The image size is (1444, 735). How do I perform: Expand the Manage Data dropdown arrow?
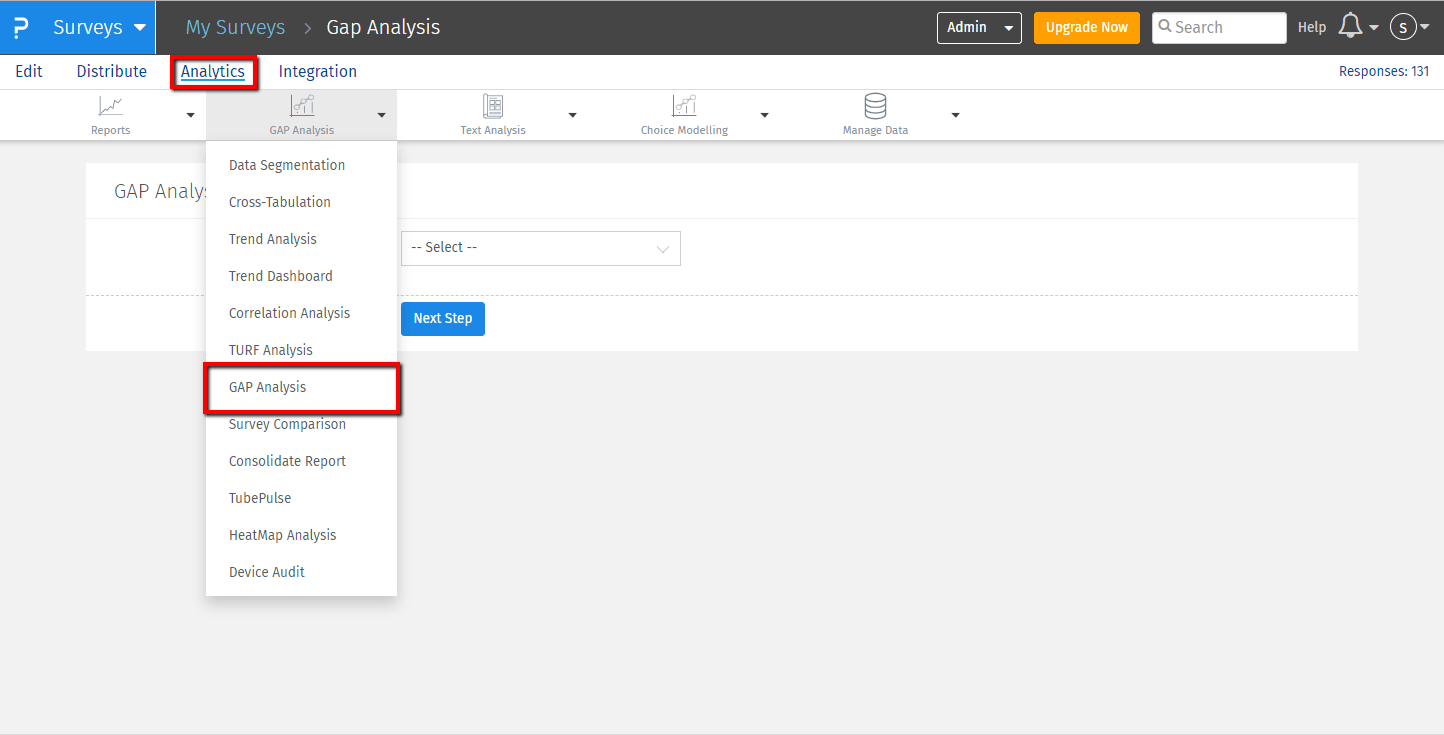pyautogui.click(x=955, y=116)
